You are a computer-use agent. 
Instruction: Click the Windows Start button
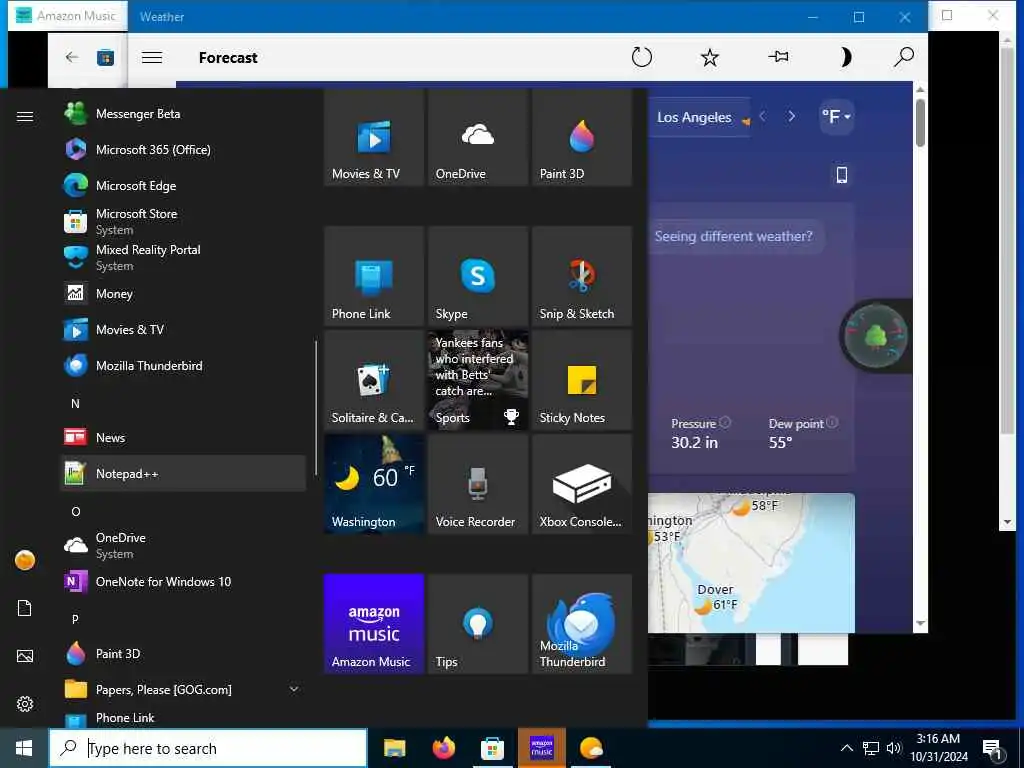pos(24,748)
